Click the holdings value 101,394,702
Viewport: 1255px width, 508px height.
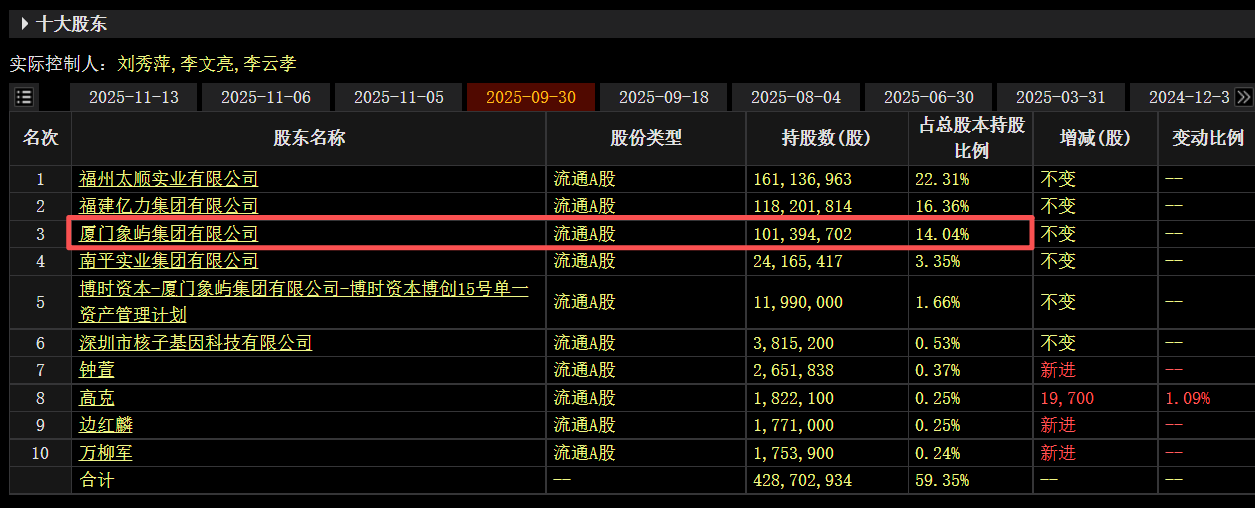[803, 234]
